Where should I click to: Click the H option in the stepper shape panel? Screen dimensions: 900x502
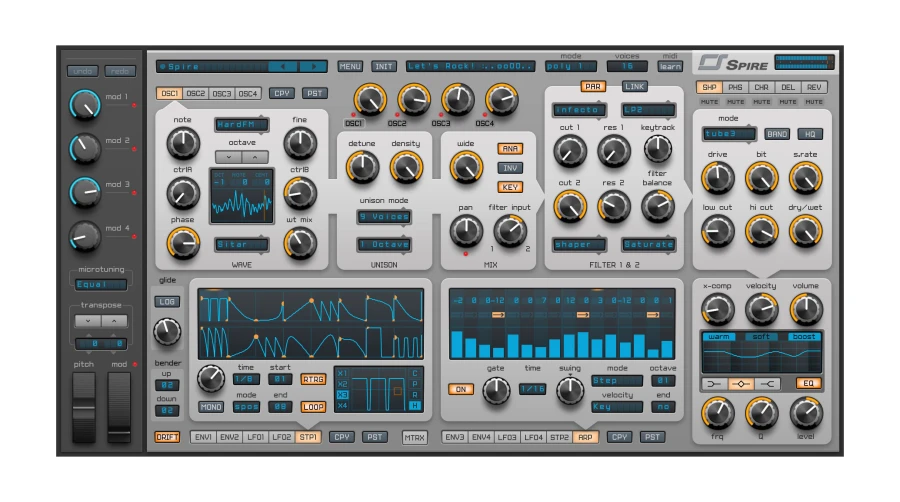414,406
